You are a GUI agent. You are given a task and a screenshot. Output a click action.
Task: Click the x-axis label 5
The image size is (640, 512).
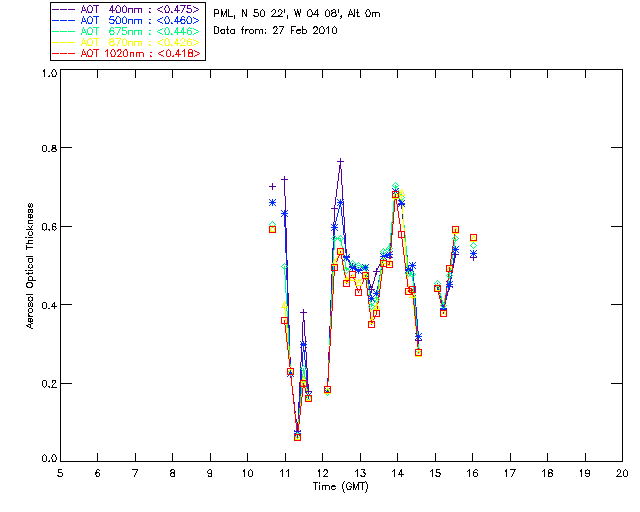point(60,474)
